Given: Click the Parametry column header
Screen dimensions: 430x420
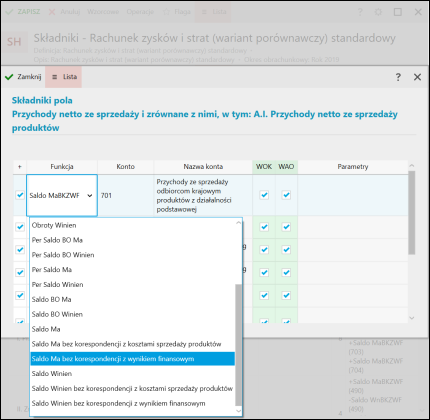Looking at the screenshot, I should click(x=353, y=167).
